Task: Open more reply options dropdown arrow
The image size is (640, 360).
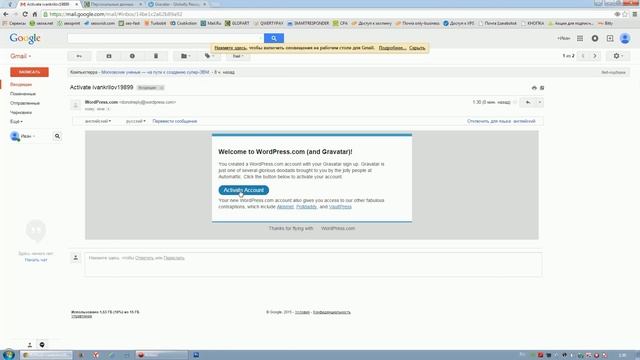Action: click(540, 102)
